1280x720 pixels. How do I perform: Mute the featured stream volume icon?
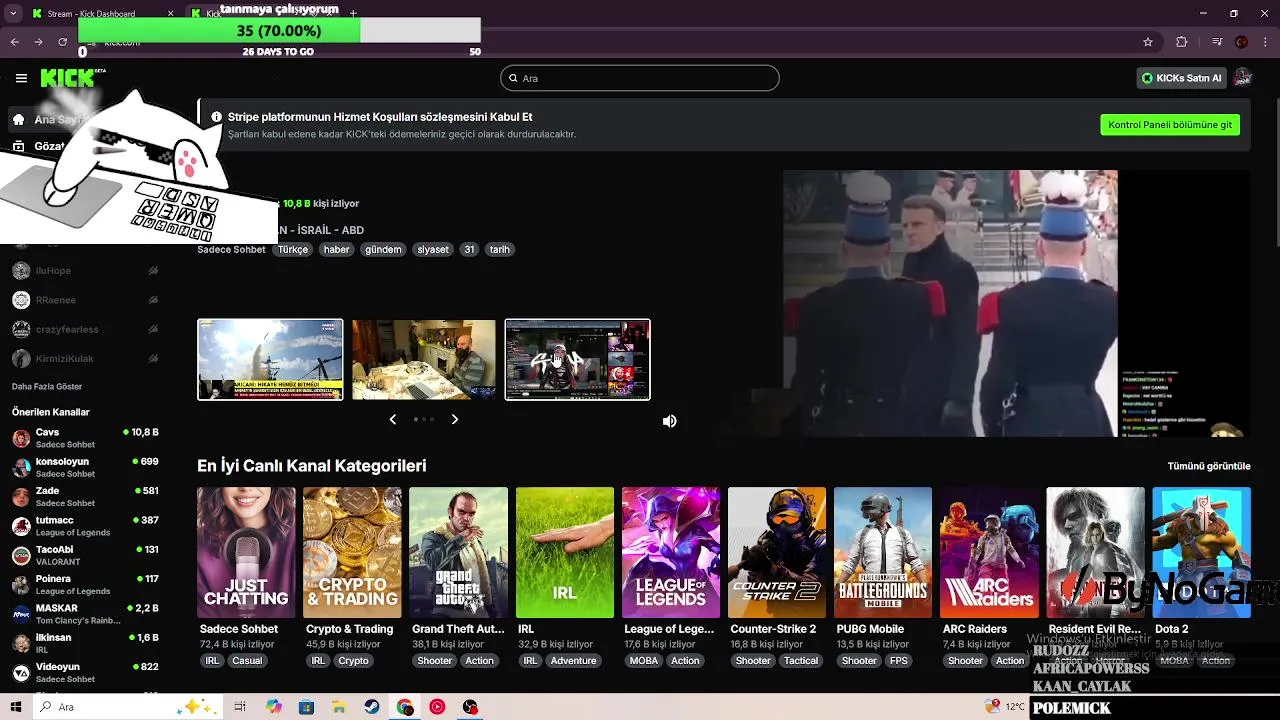coord(670,421)
